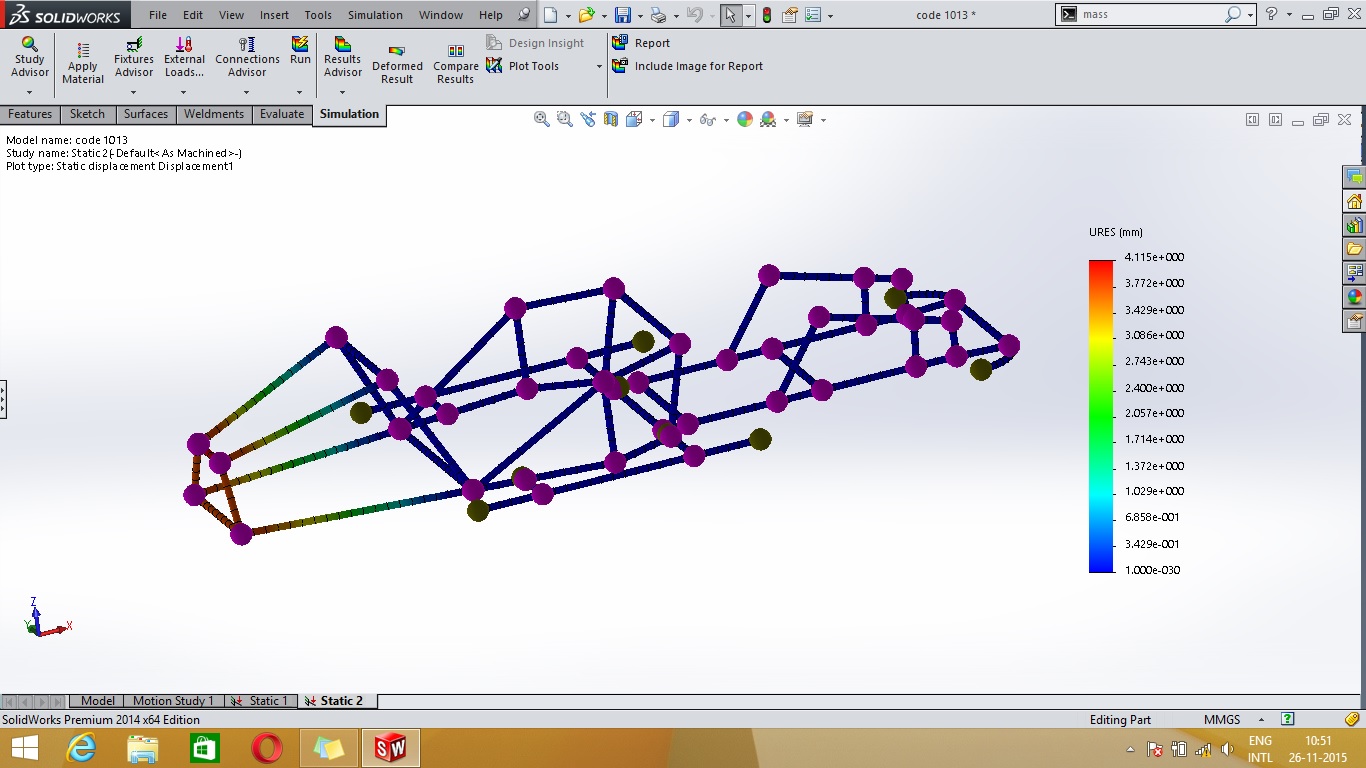
Task: Expand Connections Advisor dropdown arrow
Action: click(247, 93)
